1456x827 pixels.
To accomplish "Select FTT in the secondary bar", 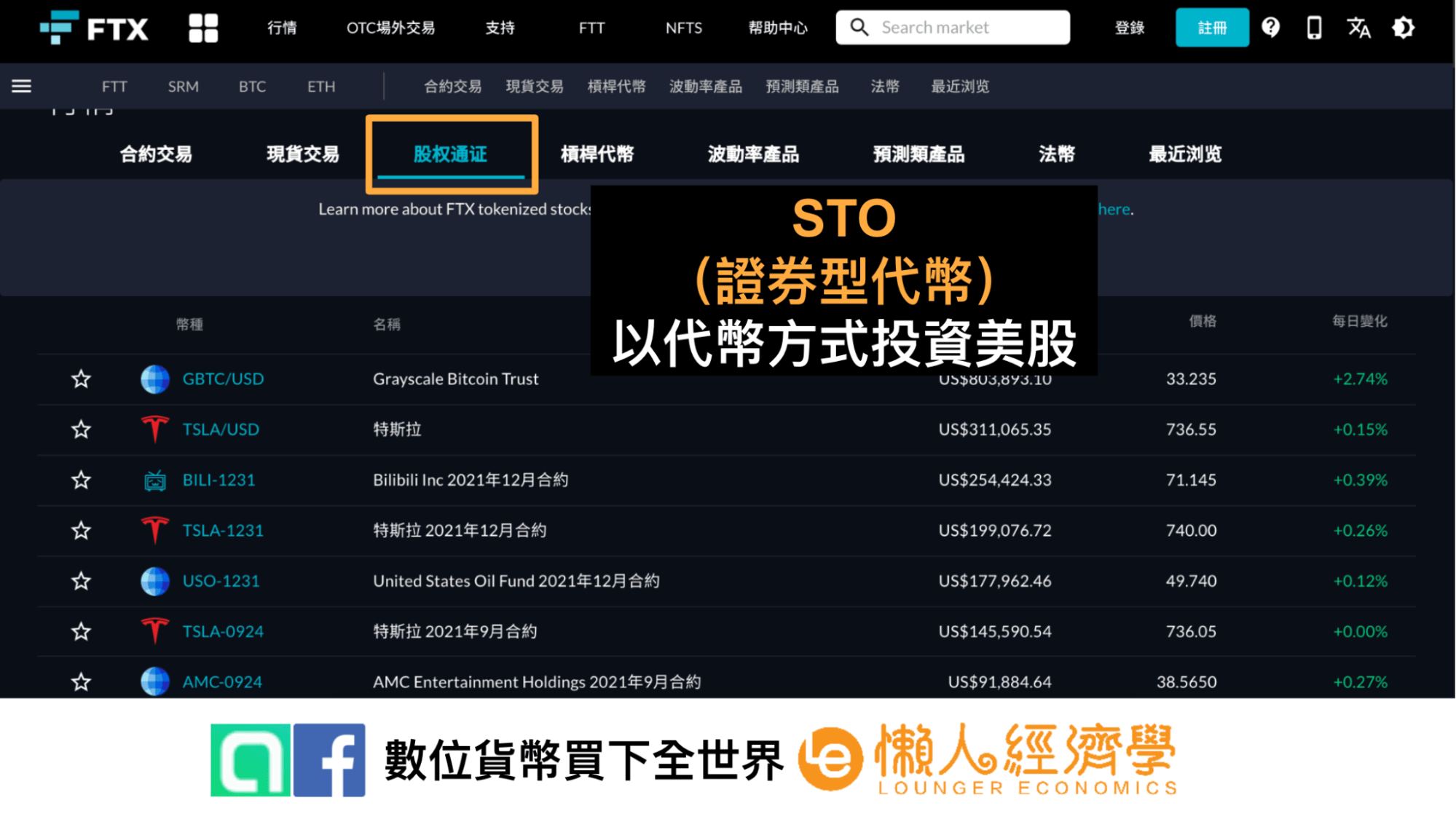I will coord(114,87).
